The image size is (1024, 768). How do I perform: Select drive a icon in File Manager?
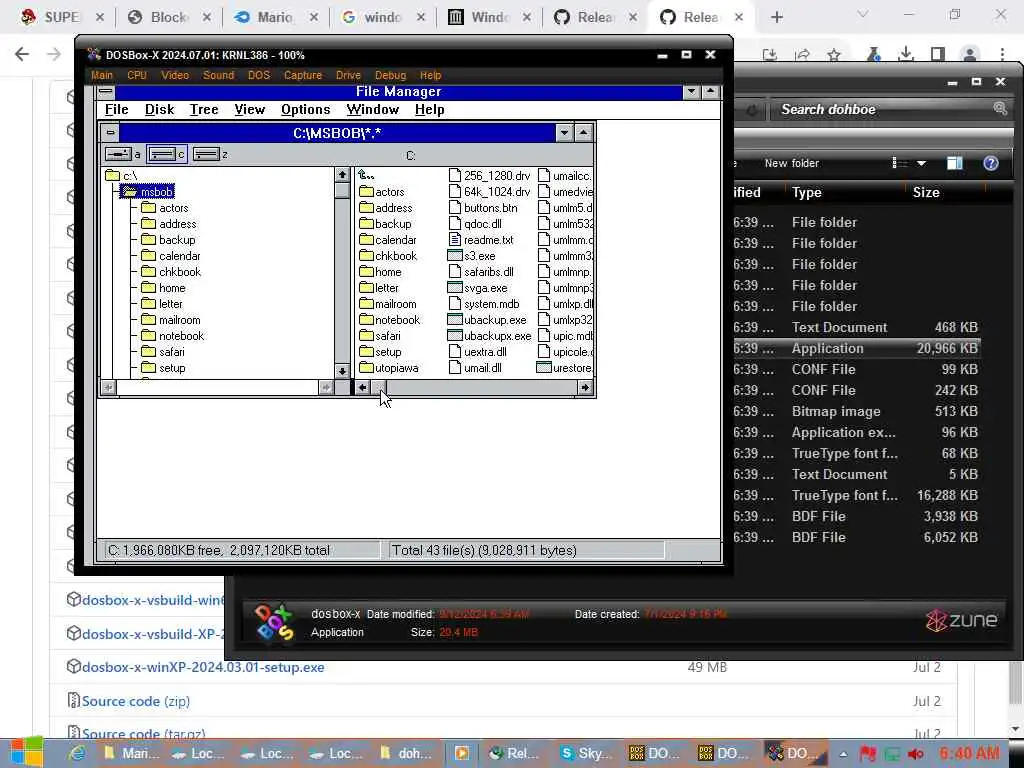(118, 154)
